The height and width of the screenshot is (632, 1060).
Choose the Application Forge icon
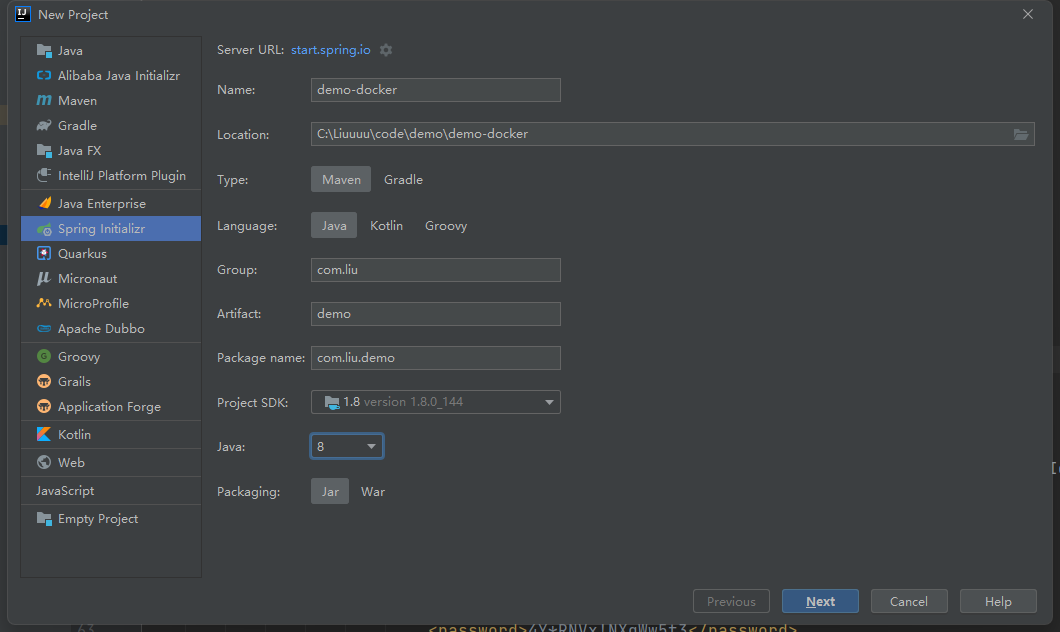tap(44, 406)
